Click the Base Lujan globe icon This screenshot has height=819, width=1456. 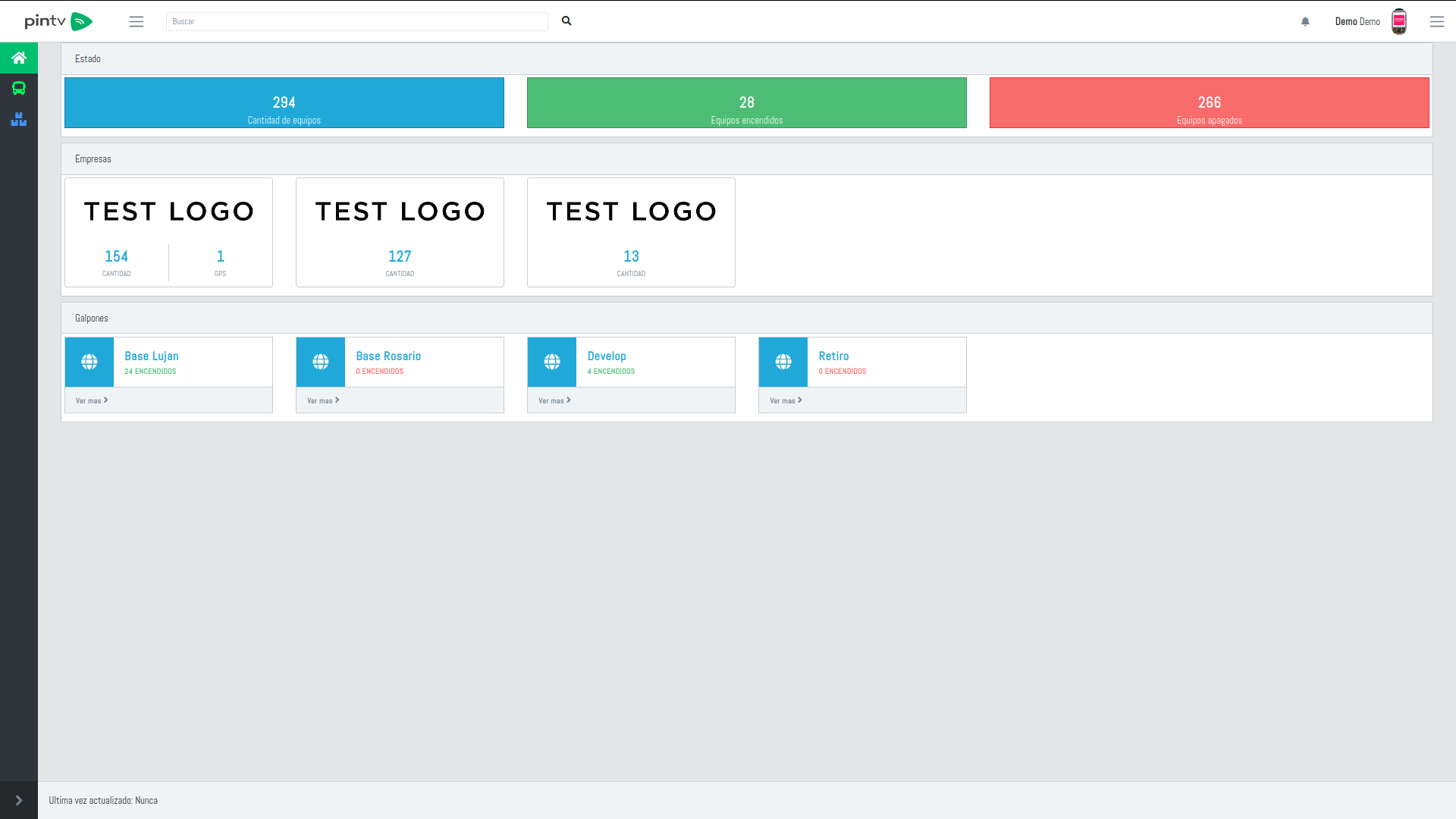(x=89, y=362)
